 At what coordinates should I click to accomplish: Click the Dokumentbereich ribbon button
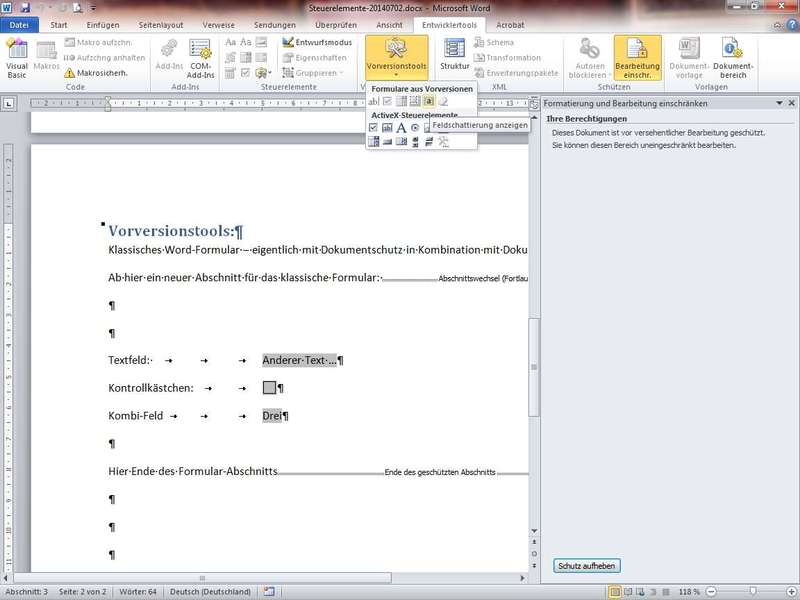click(732, 59)
